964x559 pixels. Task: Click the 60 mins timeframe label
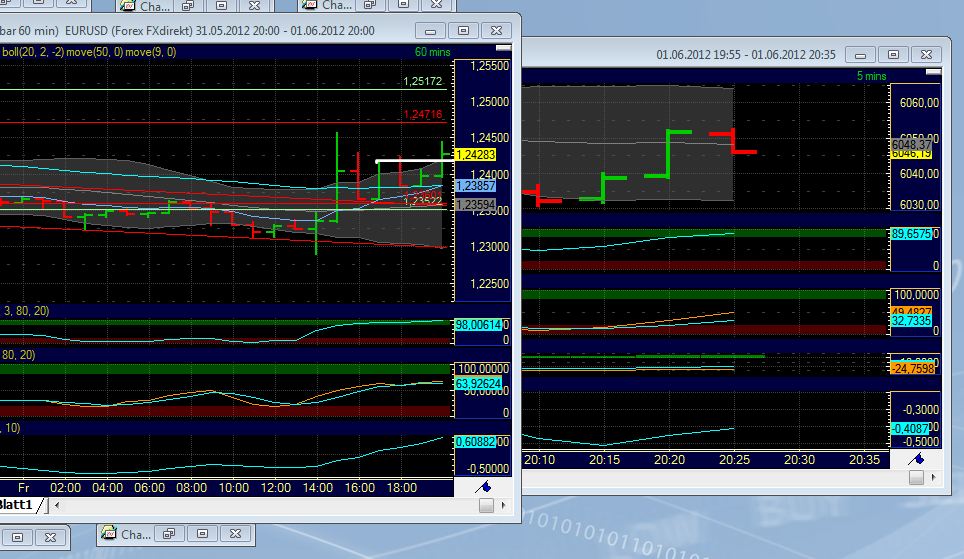point(432,52)
